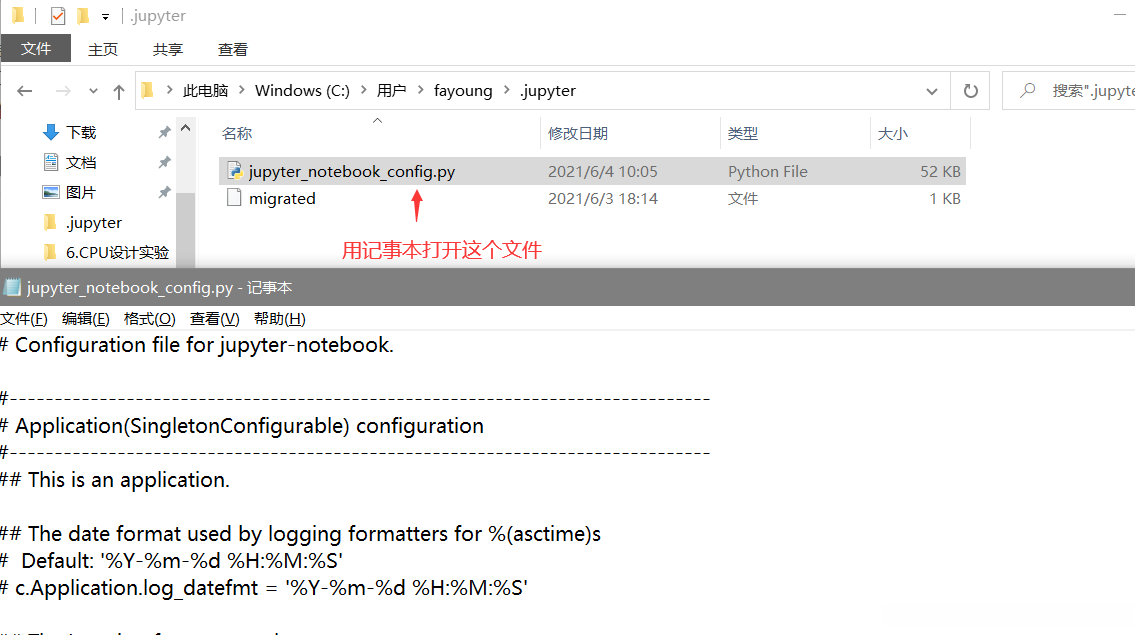The image size is (1135, 635).
Task: Expand the recent locations dropdown arrow
Action: (x=94, y=91)
